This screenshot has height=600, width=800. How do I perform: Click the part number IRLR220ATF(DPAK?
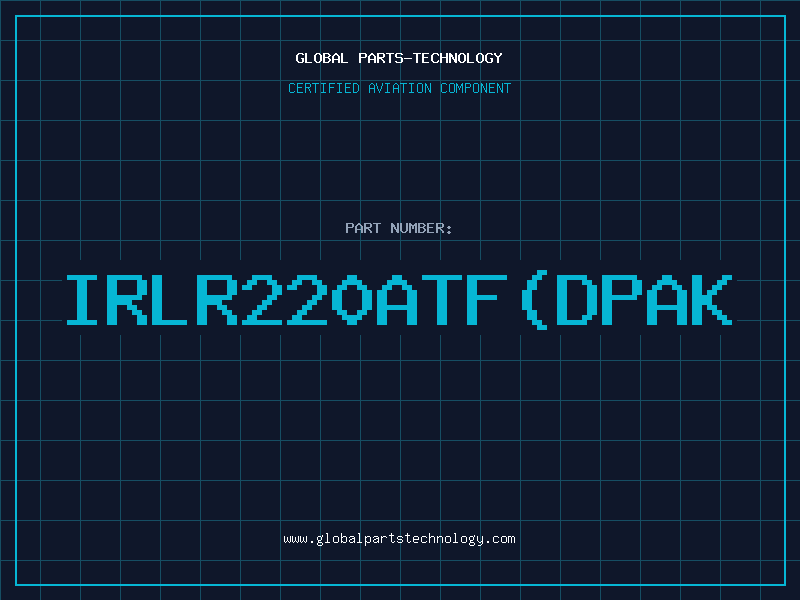coord(399,300)
